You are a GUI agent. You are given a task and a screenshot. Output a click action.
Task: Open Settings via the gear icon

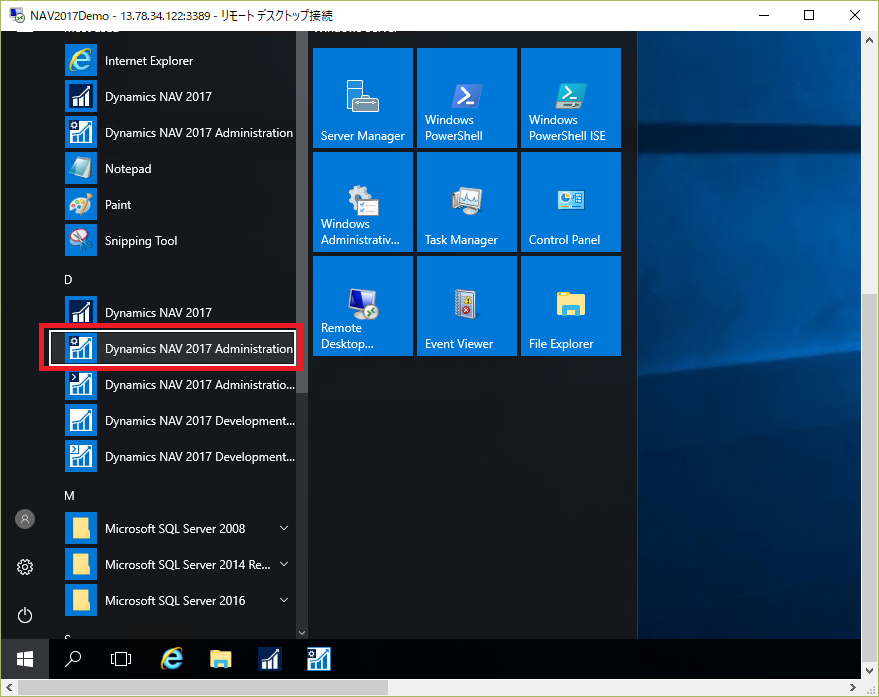pyautogui.click(x=25, y=567)
